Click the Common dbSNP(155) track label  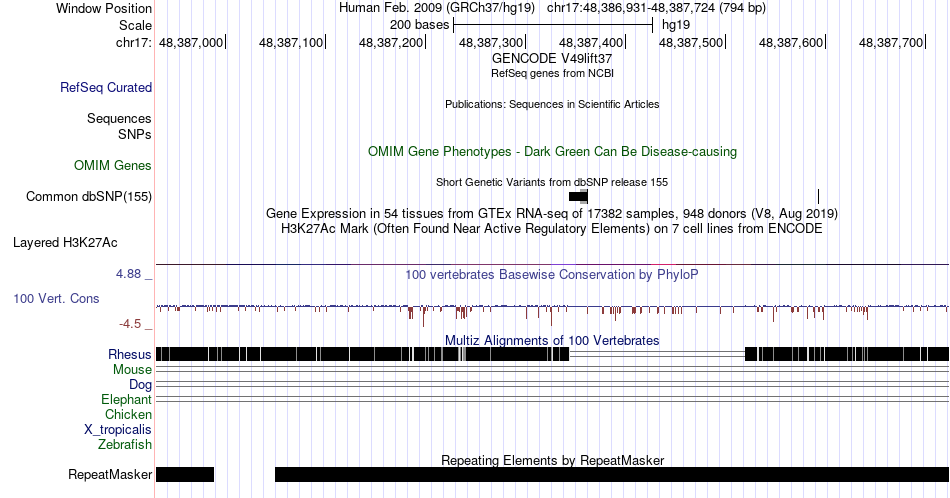pos(89,196)
